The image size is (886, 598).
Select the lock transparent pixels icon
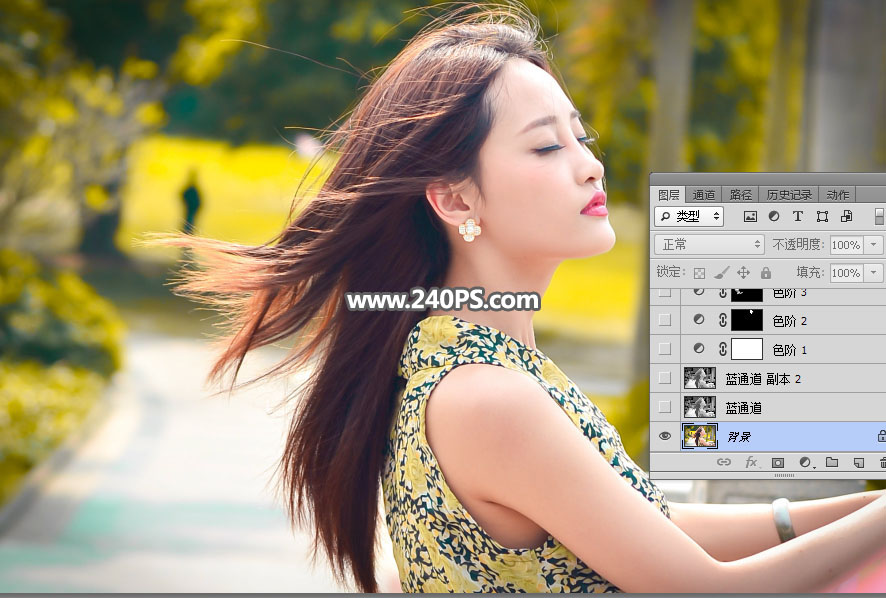(700, 272)
